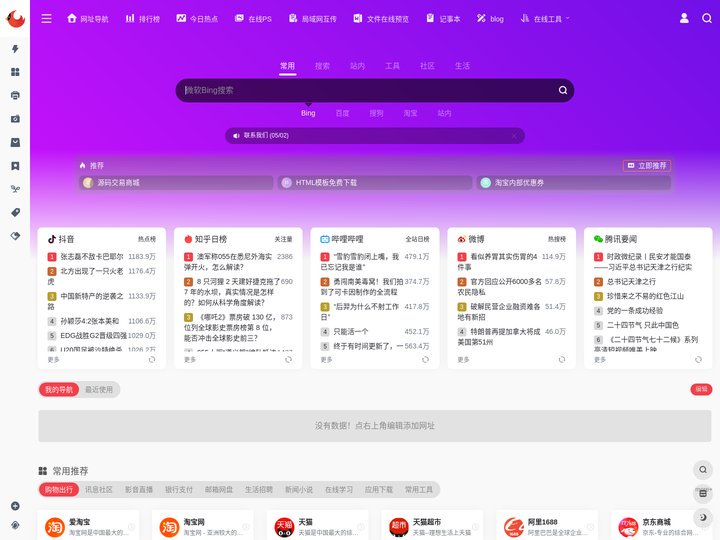Refresh the 腾讯要闻 card
720x540 pixels.
tap(698, 360)
